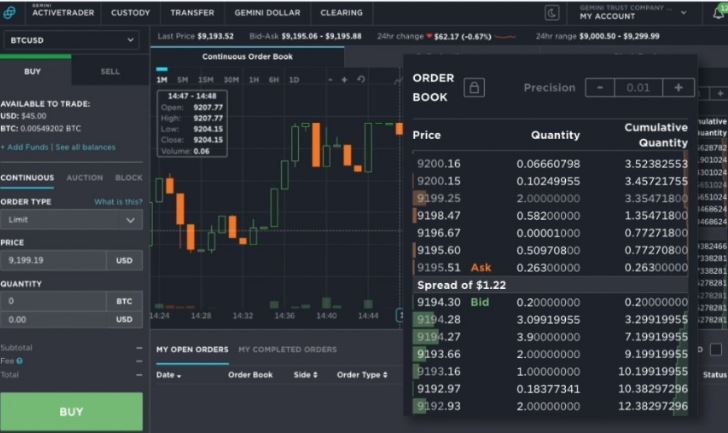Switch to Block tab
The height and width of the screenshot is (433, 728).
point(129,178)
